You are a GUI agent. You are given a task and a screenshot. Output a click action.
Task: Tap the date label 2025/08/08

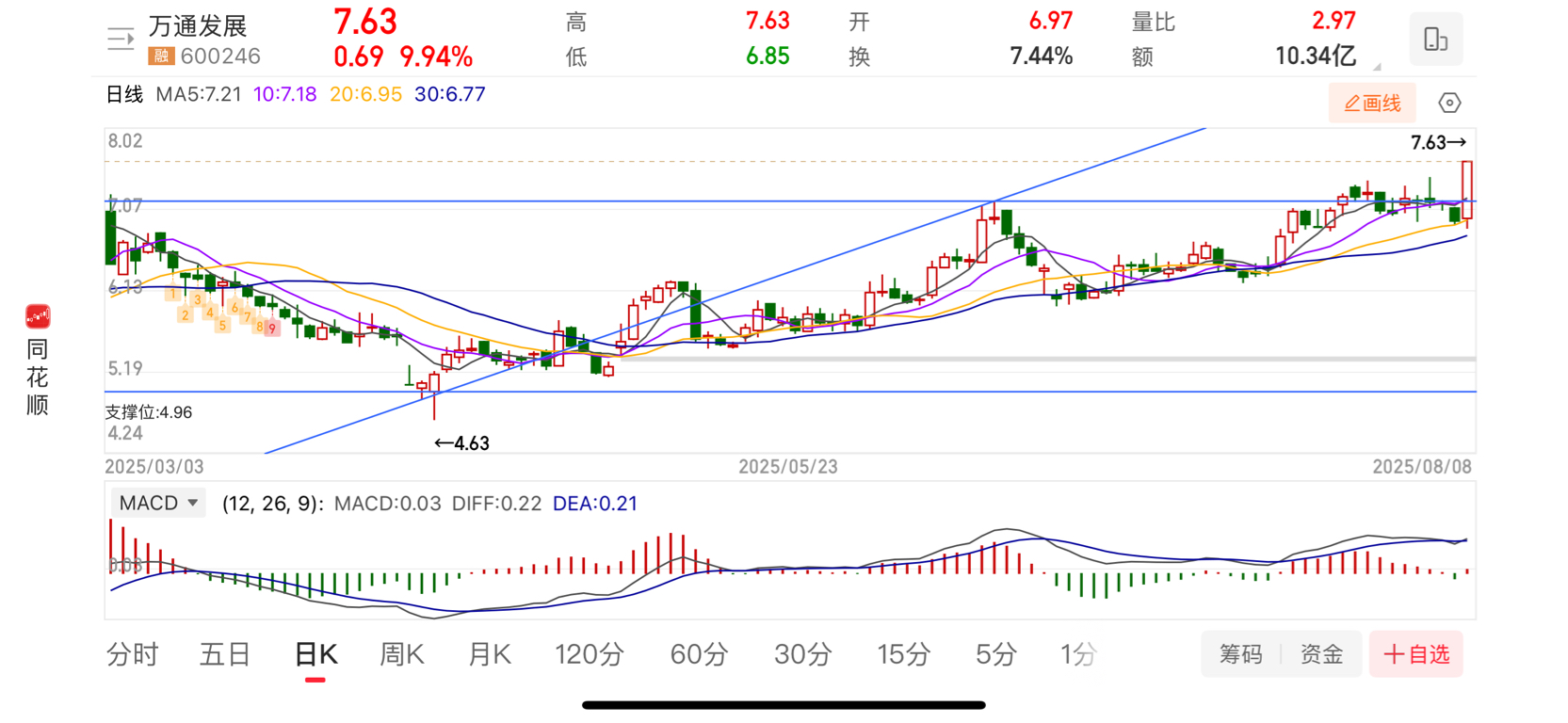pos(1422,467)
